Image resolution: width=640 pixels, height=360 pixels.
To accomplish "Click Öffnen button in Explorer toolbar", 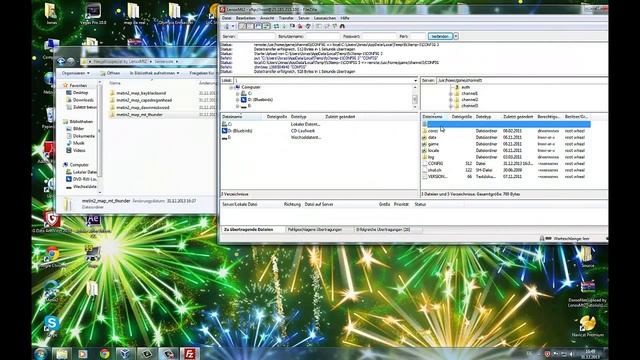I will click(110, 73).
